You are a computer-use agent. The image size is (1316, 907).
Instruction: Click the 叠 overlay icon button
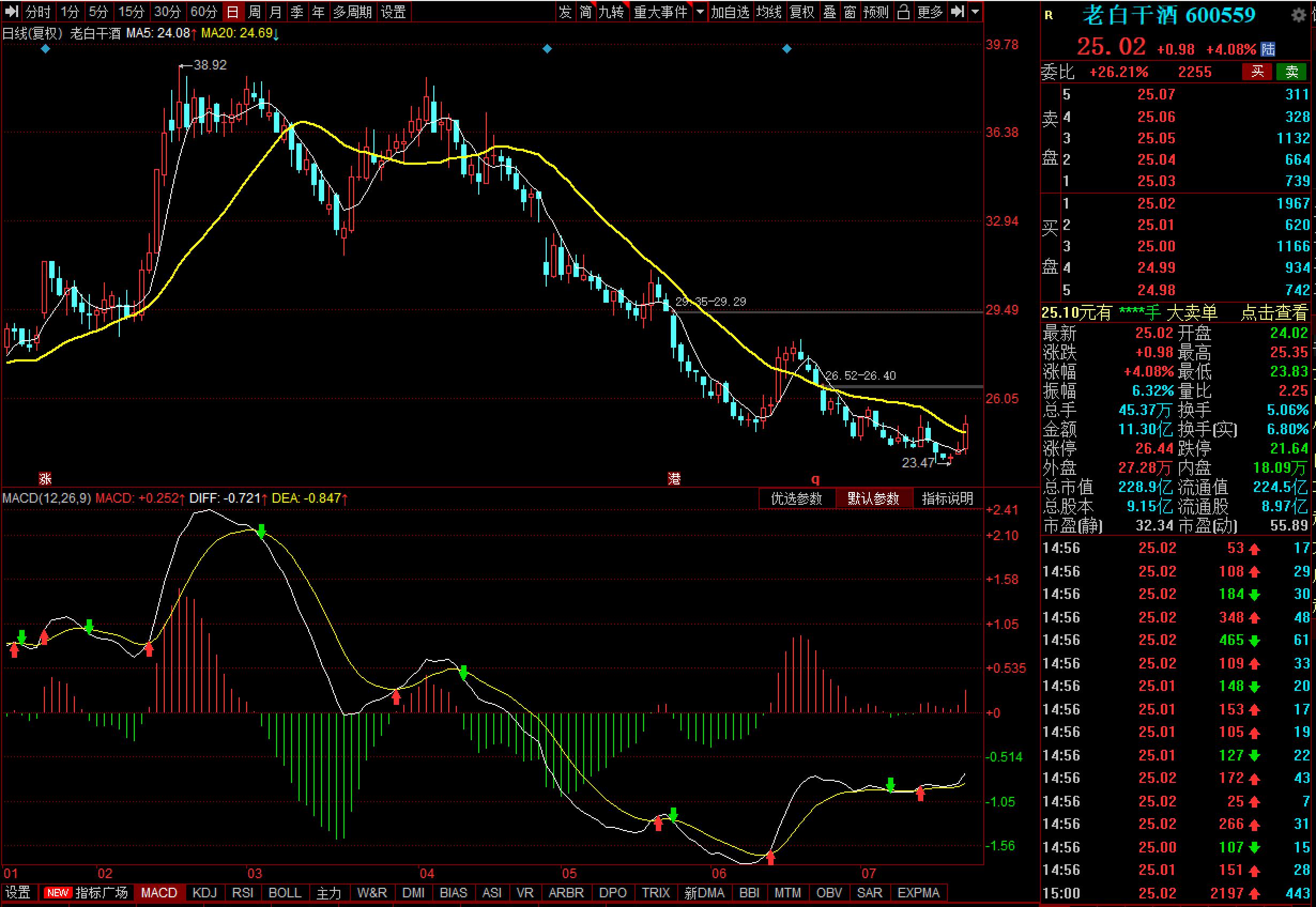coord(829,12)
